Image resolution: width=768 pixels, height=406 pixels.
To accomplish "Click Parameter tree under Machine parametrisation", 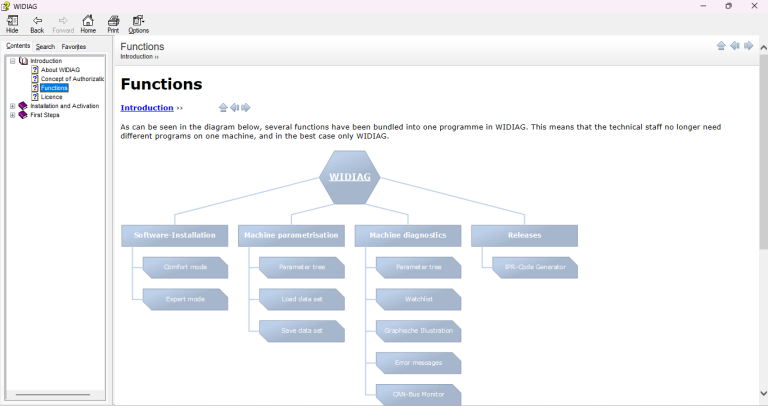I will pos(302,267).
